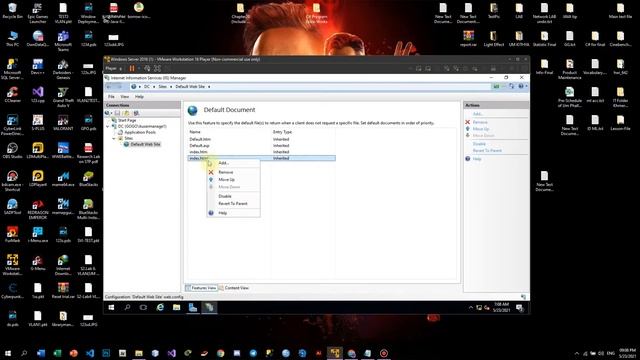Open the Help menu in IIS menu bar
The width and height of the screenshot is (640, 360).
[x=139, y=97]
